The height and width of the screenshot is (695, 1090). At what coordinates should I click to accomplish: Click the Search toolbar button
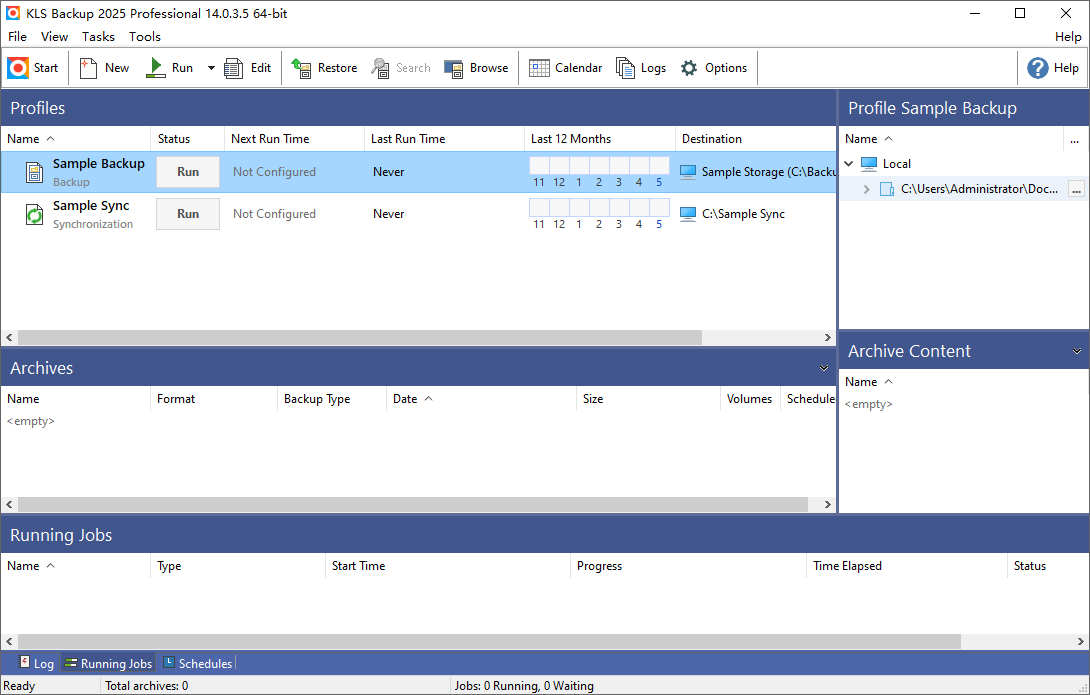click(401, 67)
